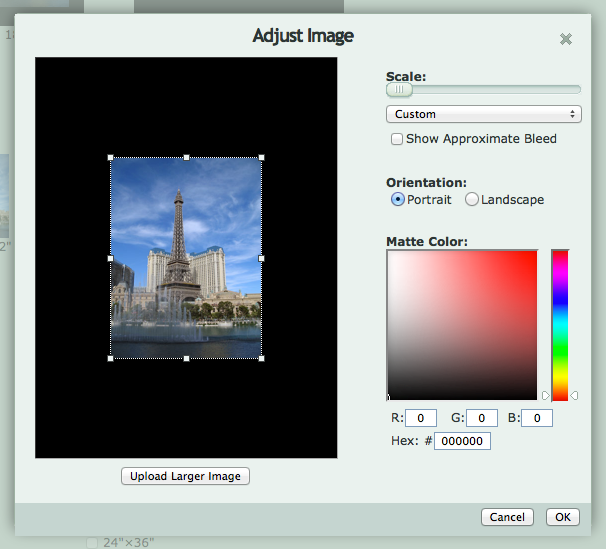Toggle the 24"×36" checkbox behind dialog
606x549 pixels.
[x=92, y=542]
